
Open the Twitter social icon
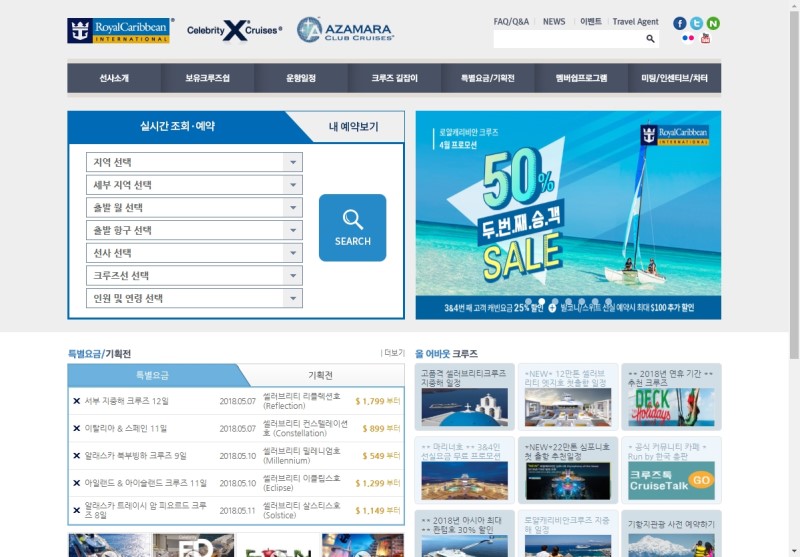coord(696,23)
